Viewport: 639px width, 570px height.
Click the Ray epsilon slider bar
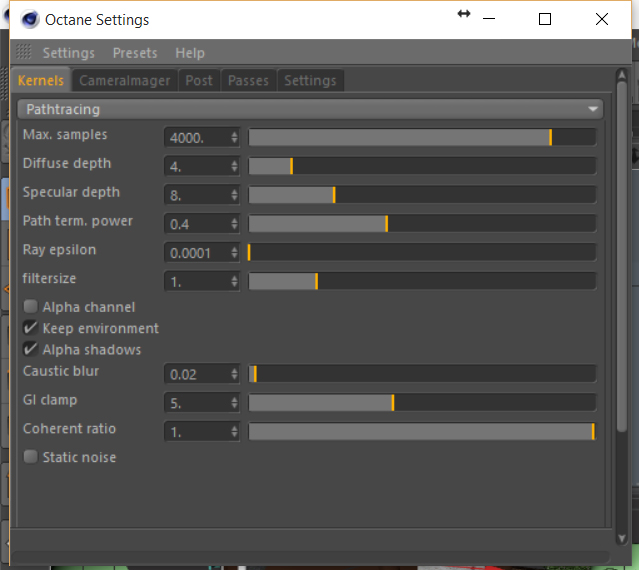[422, 253]
